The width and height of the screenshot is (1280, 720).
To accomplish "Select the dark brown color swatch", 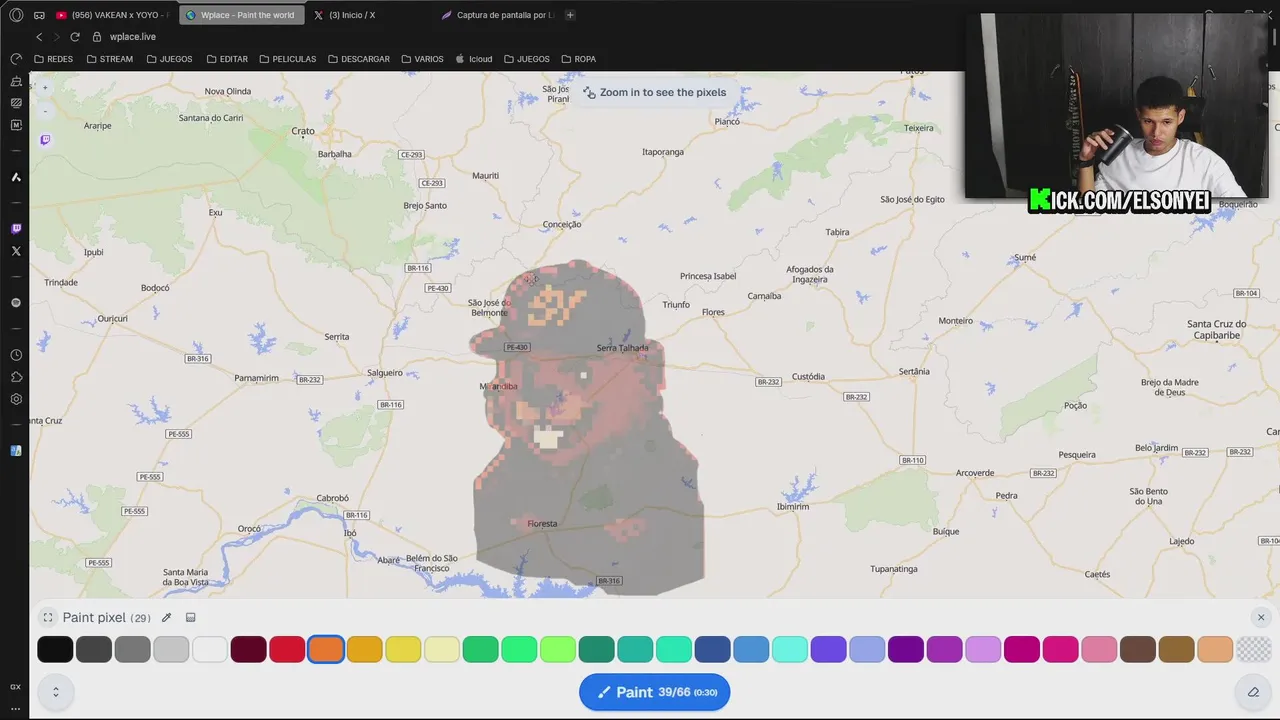I will (x=1138, y=649).
